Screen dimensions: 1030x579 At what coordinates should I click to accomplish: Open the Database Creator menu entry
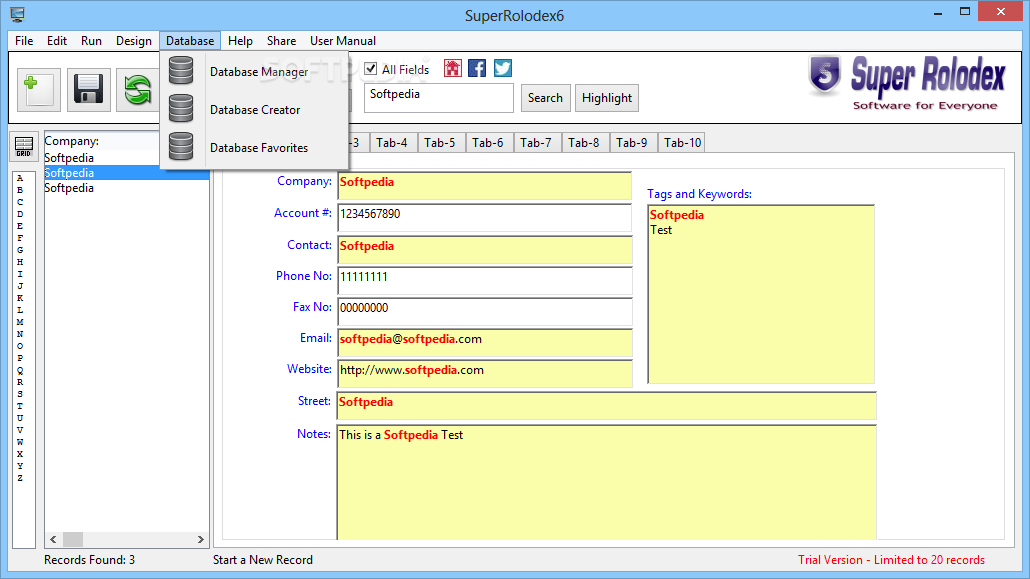255,110
